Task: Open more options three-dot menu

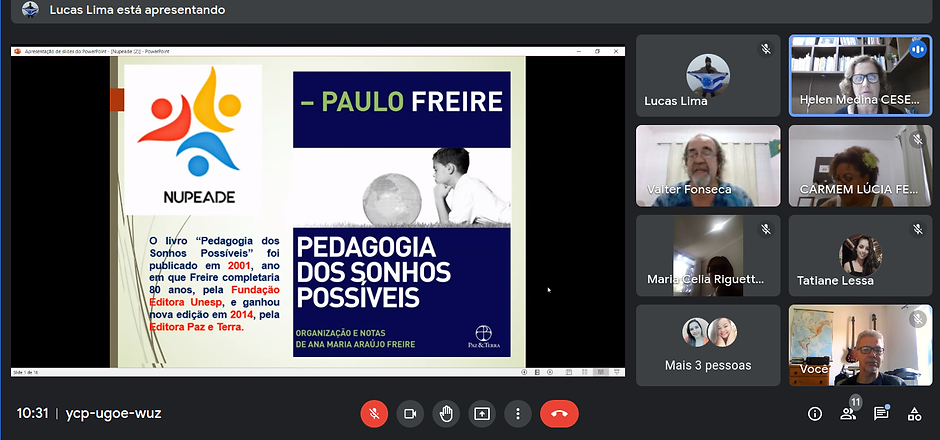Action: pyautogui.click(x=518, y=414)
